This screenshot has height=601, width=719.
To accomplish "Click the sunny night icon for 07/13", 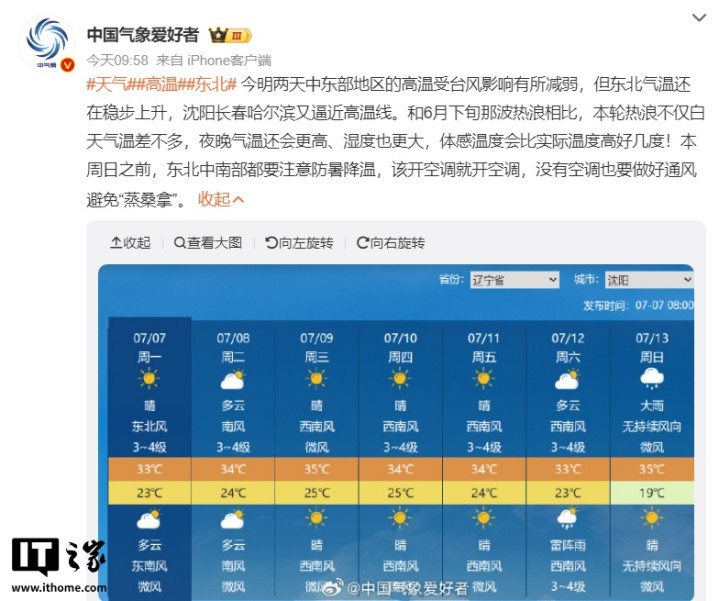I will tap(652, 518).
